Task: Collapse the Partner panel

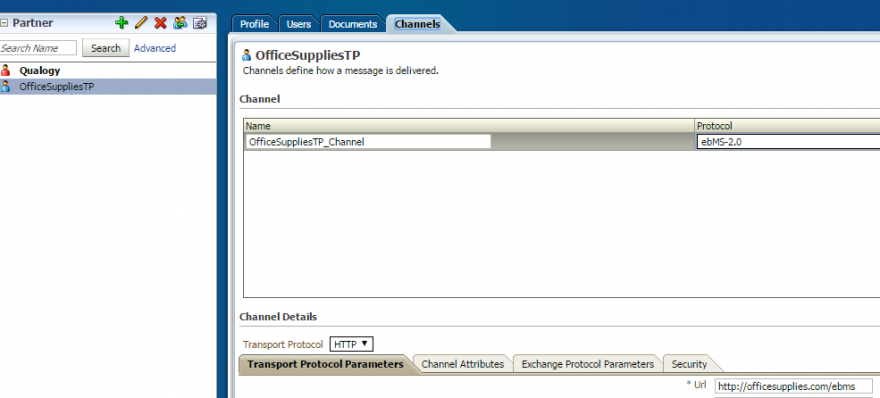Action: pos(4,23)
